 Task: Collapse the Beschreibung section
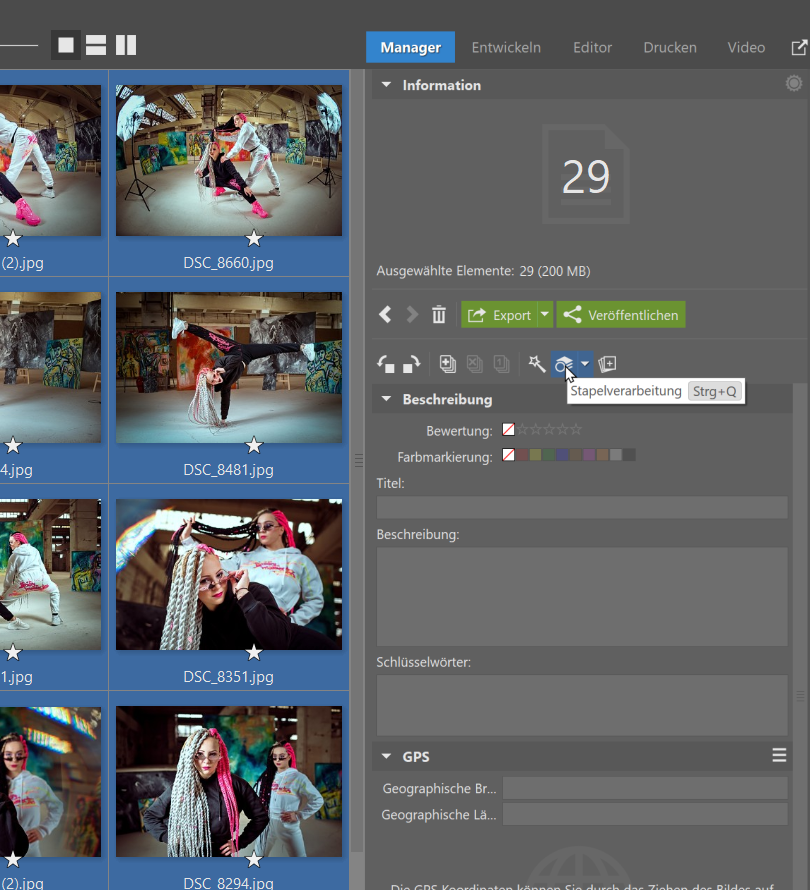387,399
